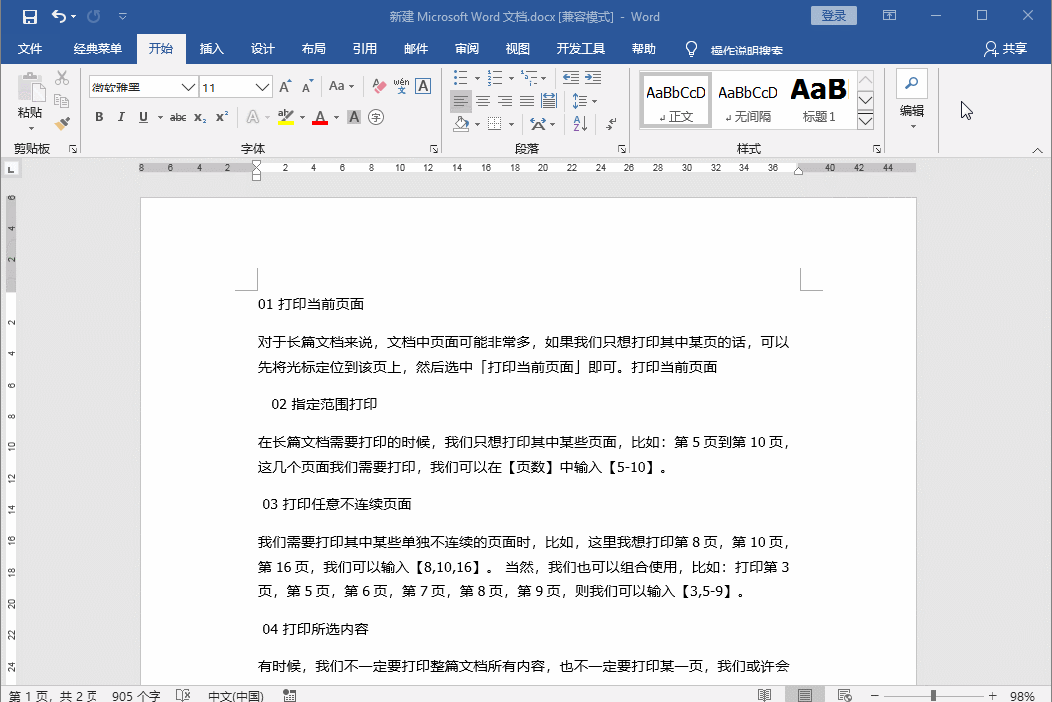Toggle show/hide paragraph marks

611,125
